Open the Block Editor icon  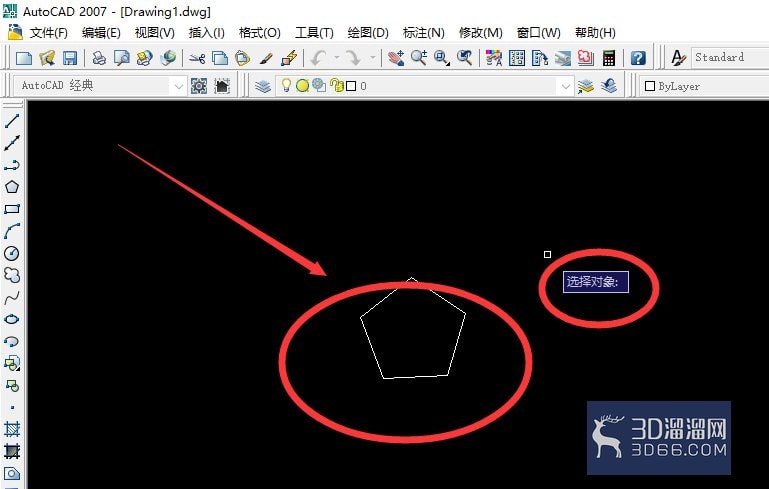[289, 58]
